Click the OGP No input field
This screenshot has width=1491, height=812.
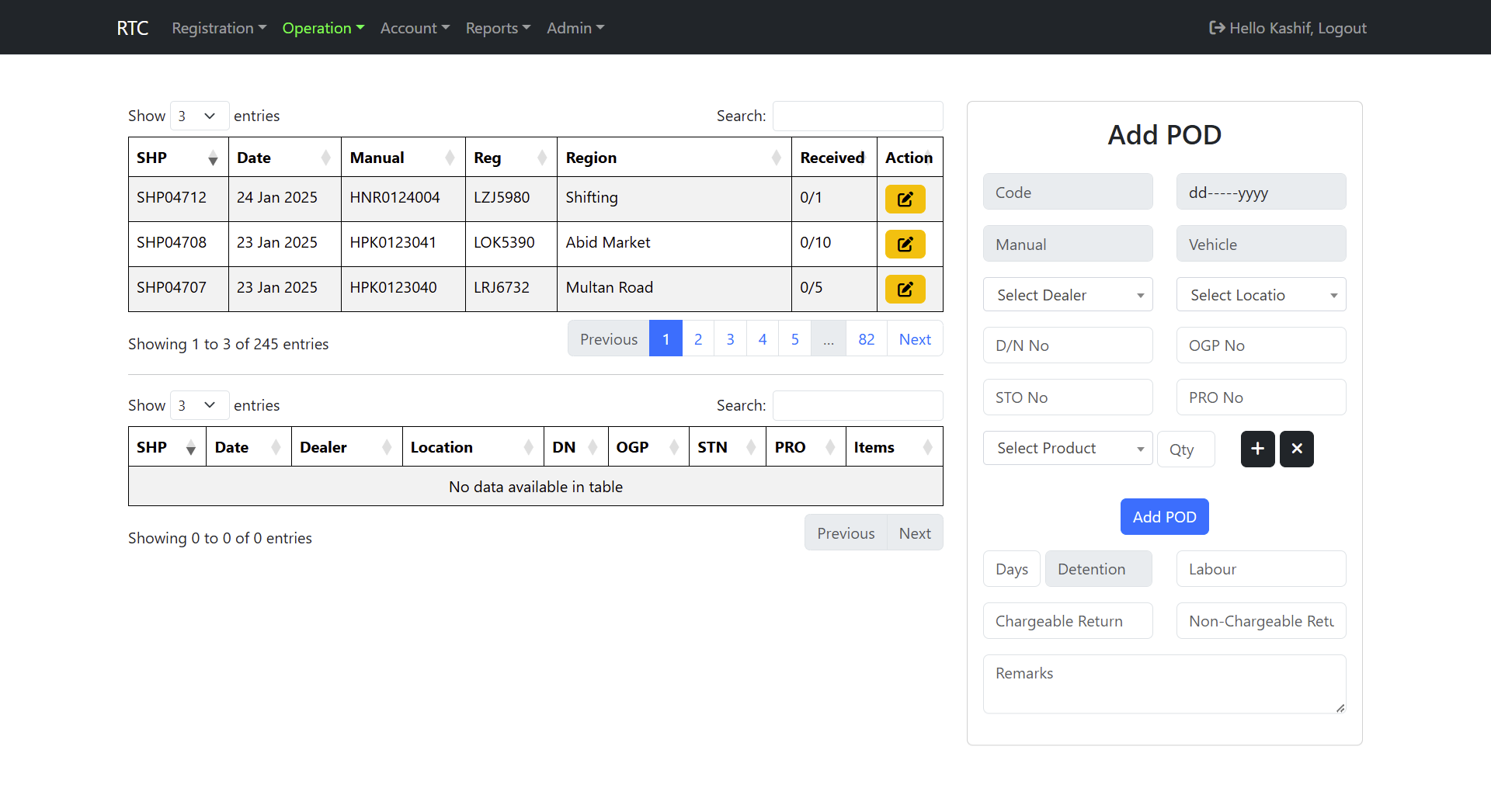[1260, 345]
